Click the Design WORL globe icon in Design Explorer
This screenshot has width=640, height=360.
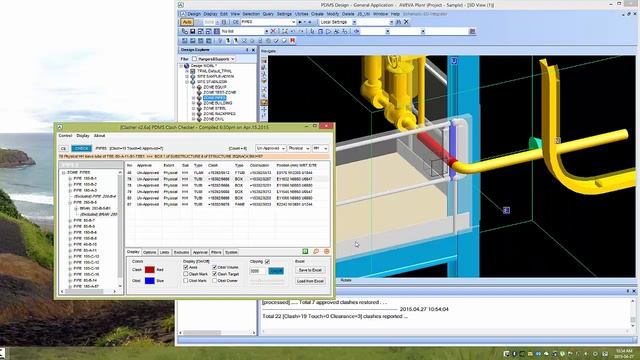pos(187,66)
